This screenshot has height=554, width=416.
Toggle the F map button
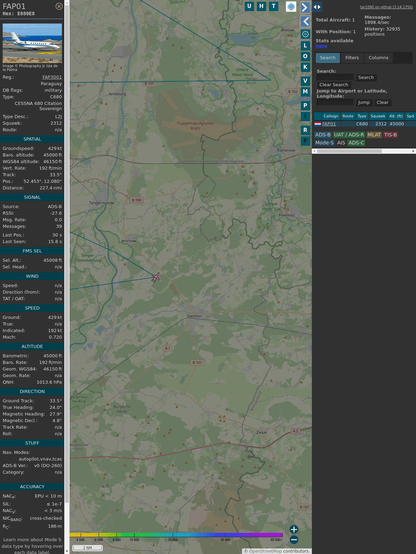(x=305, y=141)
